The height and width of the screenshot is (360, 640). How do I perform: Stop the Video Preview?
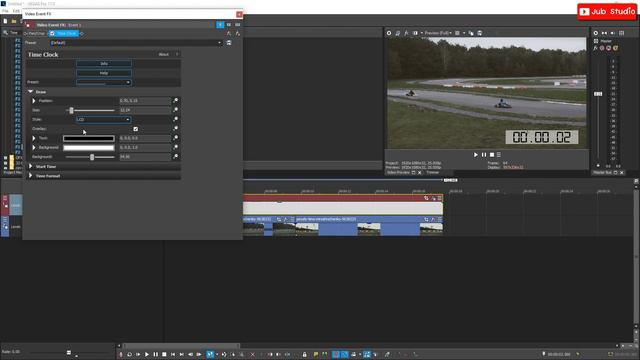492,155
